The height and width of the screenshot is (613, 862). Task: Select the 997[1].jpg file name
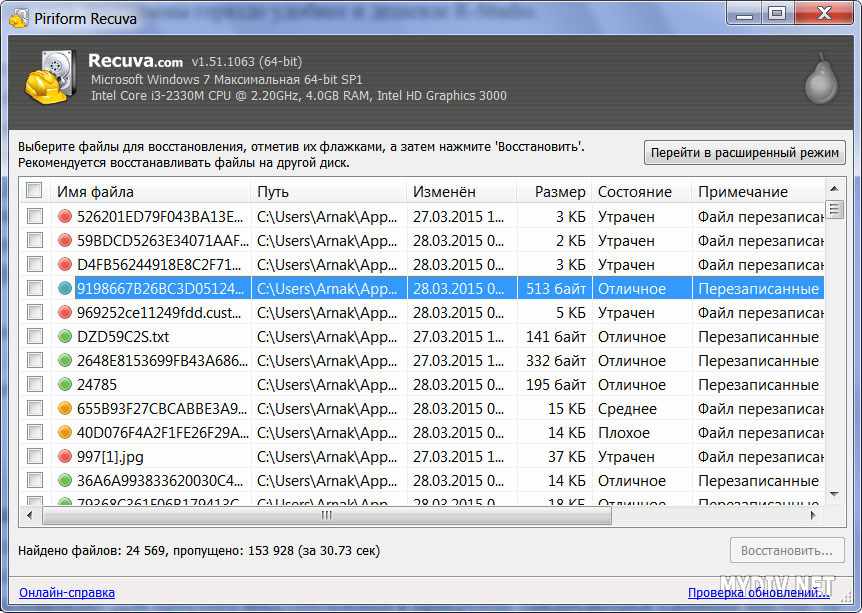click(x=110, y=456)
